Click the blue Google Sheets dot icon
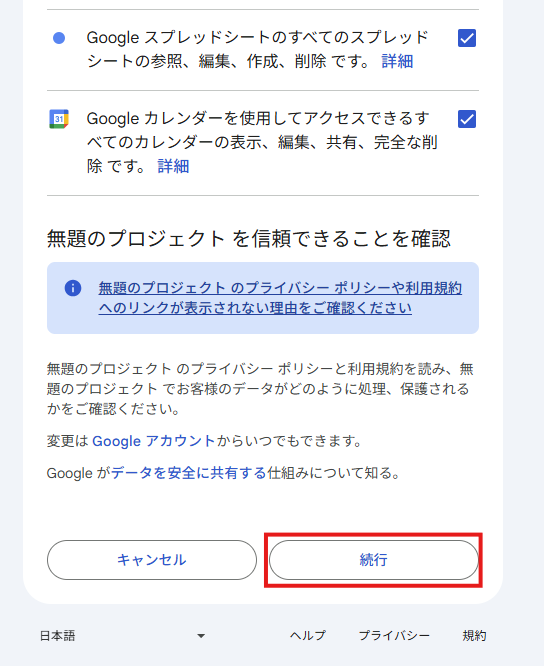The height and width of the screenshot is (666, 544). tap(59, 38)
